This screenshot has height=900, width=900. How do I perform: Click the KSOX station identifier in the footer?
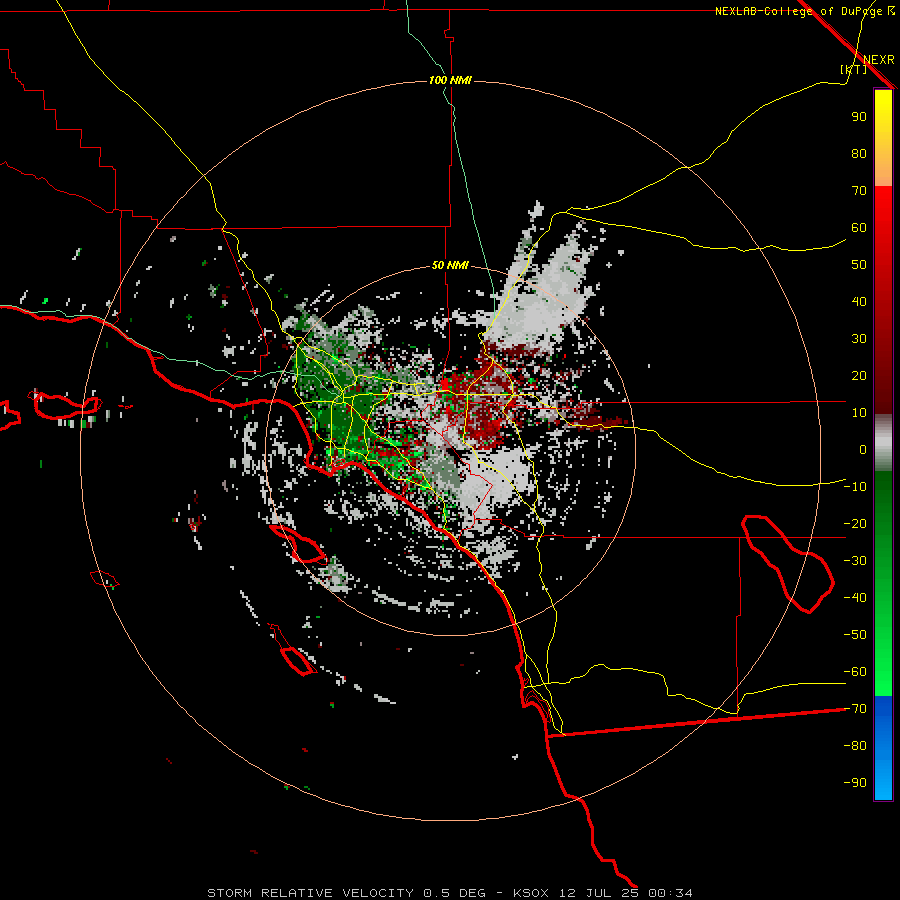(531, 893)
